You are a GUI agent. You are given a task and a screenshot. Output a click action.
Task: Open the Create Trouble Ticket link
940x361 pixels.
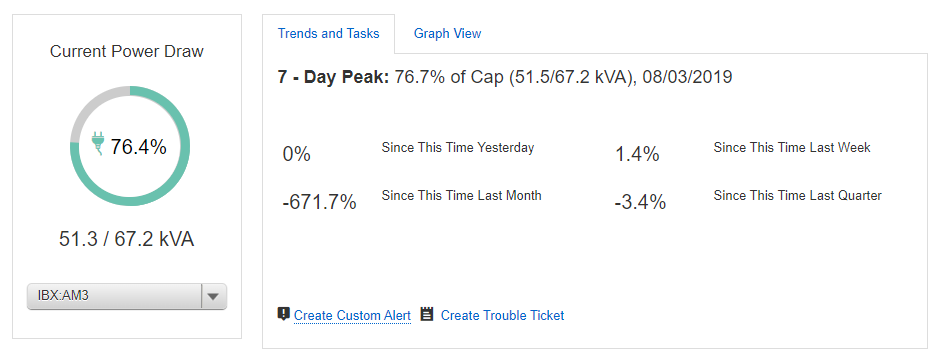tap(502, 315)
